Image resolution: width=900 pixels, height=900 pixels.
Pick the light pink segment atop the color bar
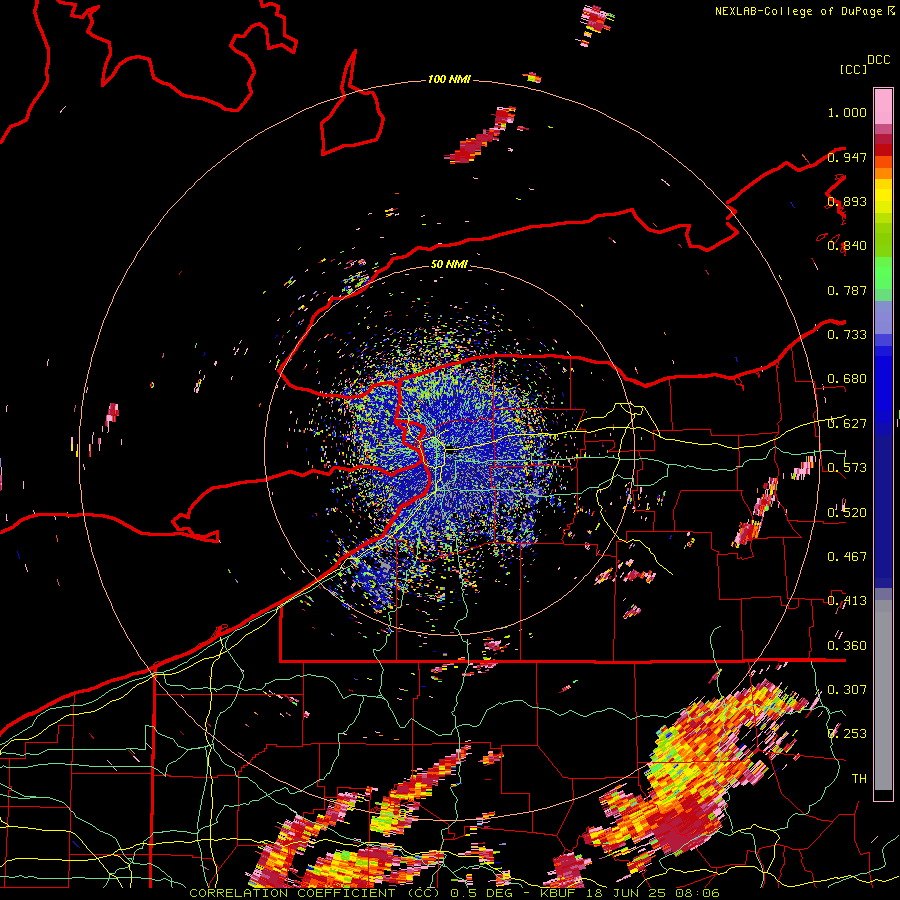click(x=883, y=106)
